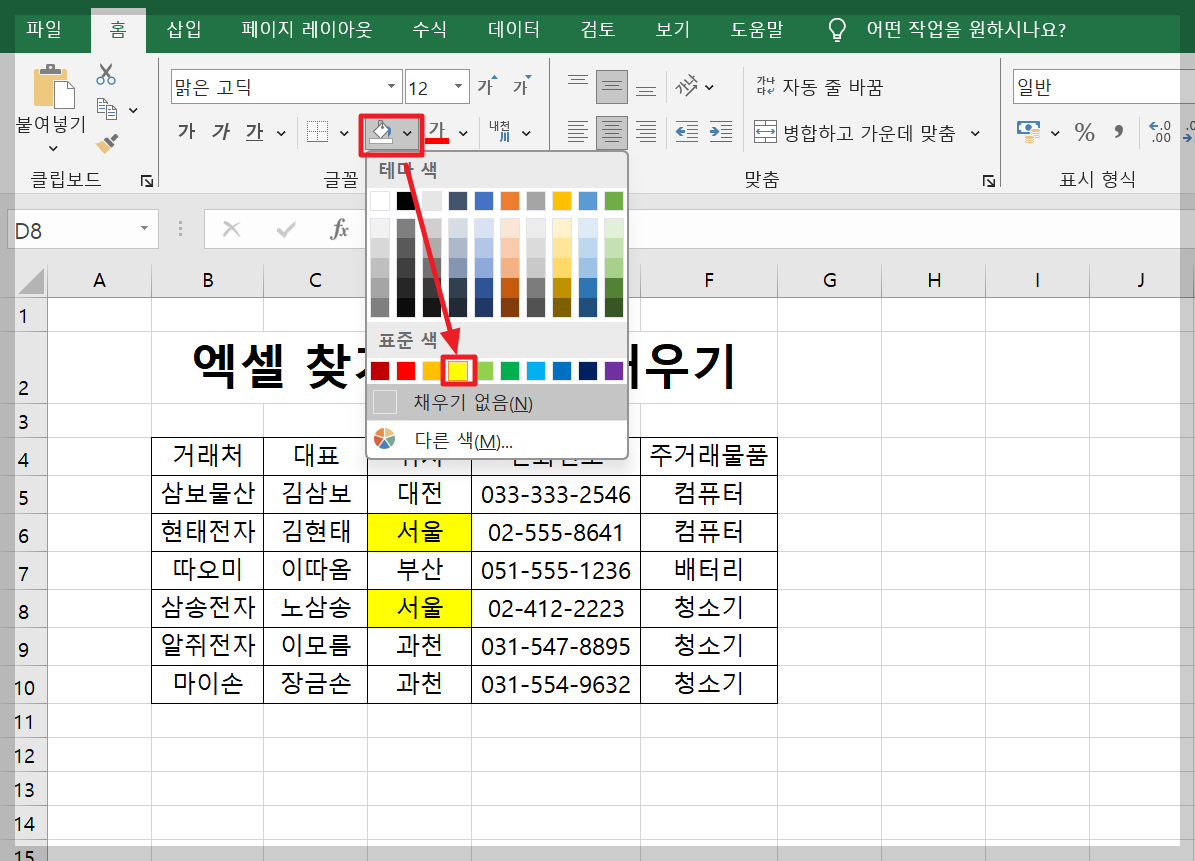Open the font size dropdown showing 12
1195x861 pixels.
coord(457,86)
